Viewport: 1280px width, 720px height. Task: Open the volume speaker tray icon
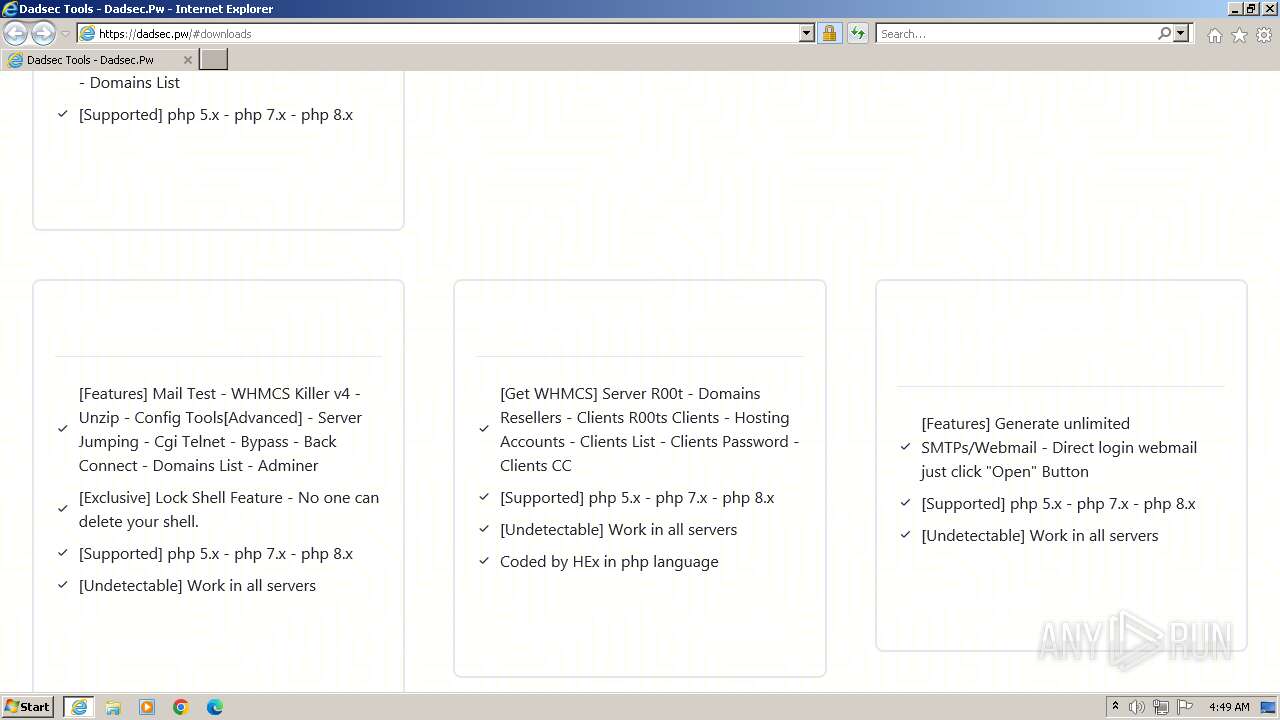click(x=1137, y=707)
